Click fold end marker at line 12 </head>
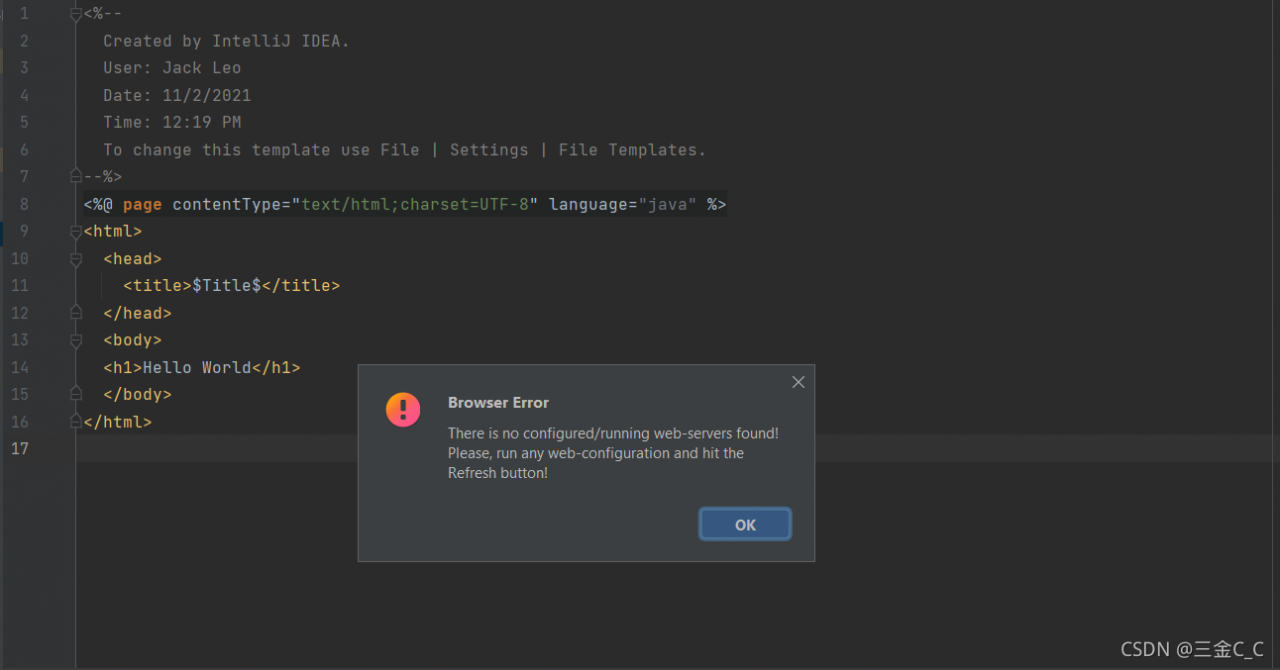1280x670 pixels. click(x=76, y=312)
